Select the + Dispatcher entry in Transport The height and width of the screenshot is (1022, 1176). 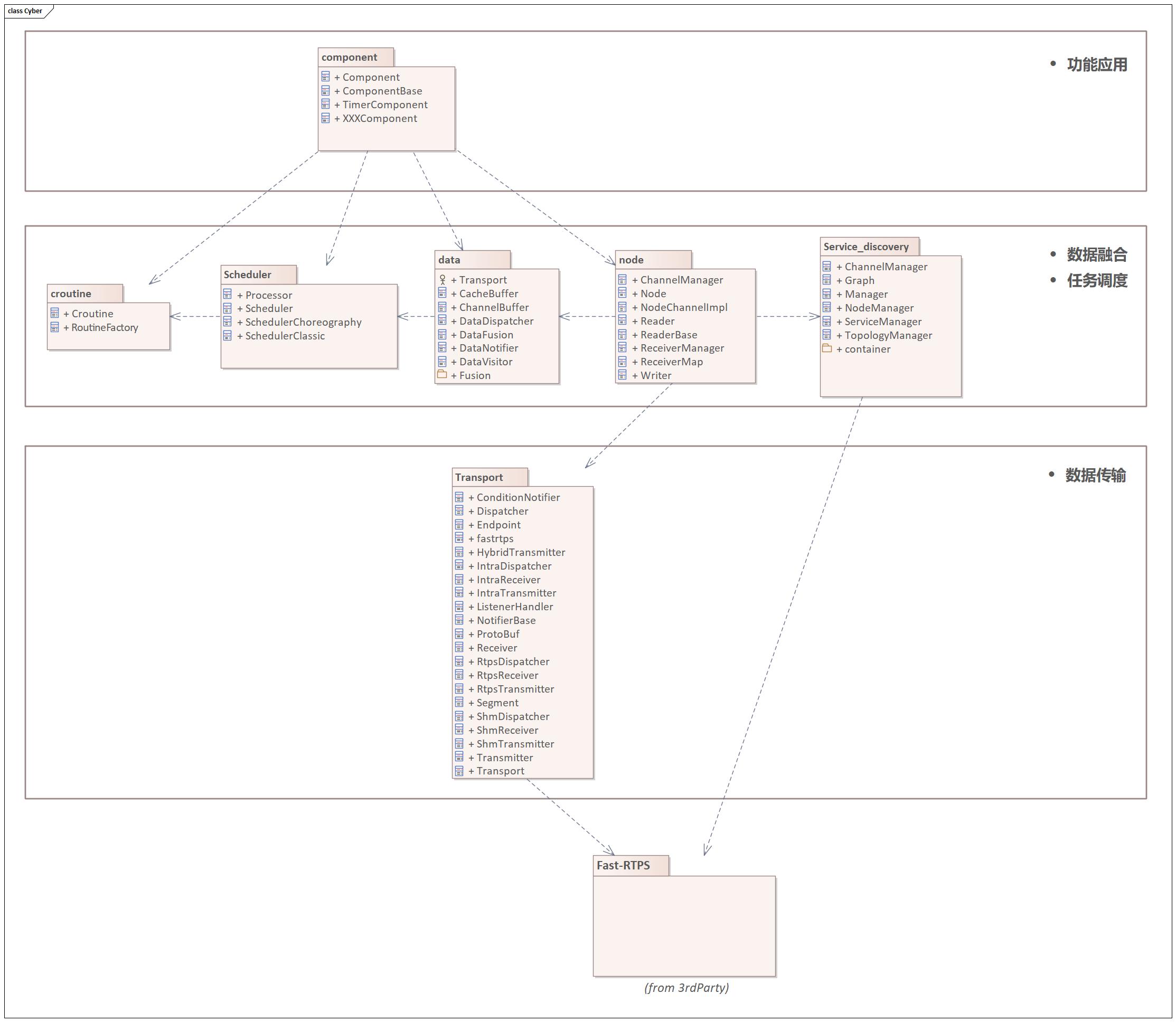[x=498, y=511]
